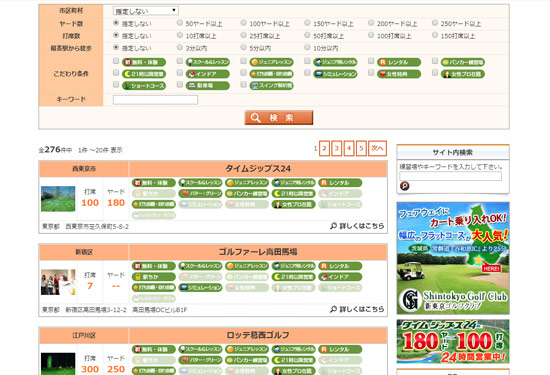Go to results page 4

click(x=349, y=149)
